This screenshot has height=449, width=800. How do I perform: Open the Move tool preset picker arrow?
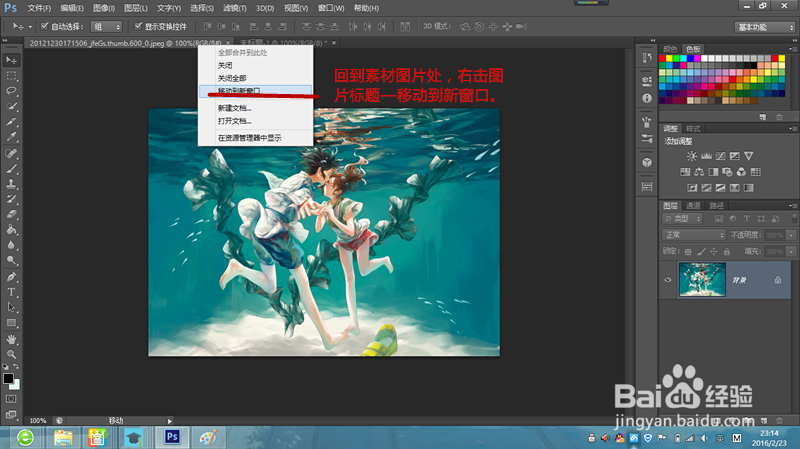coord(30,27)
